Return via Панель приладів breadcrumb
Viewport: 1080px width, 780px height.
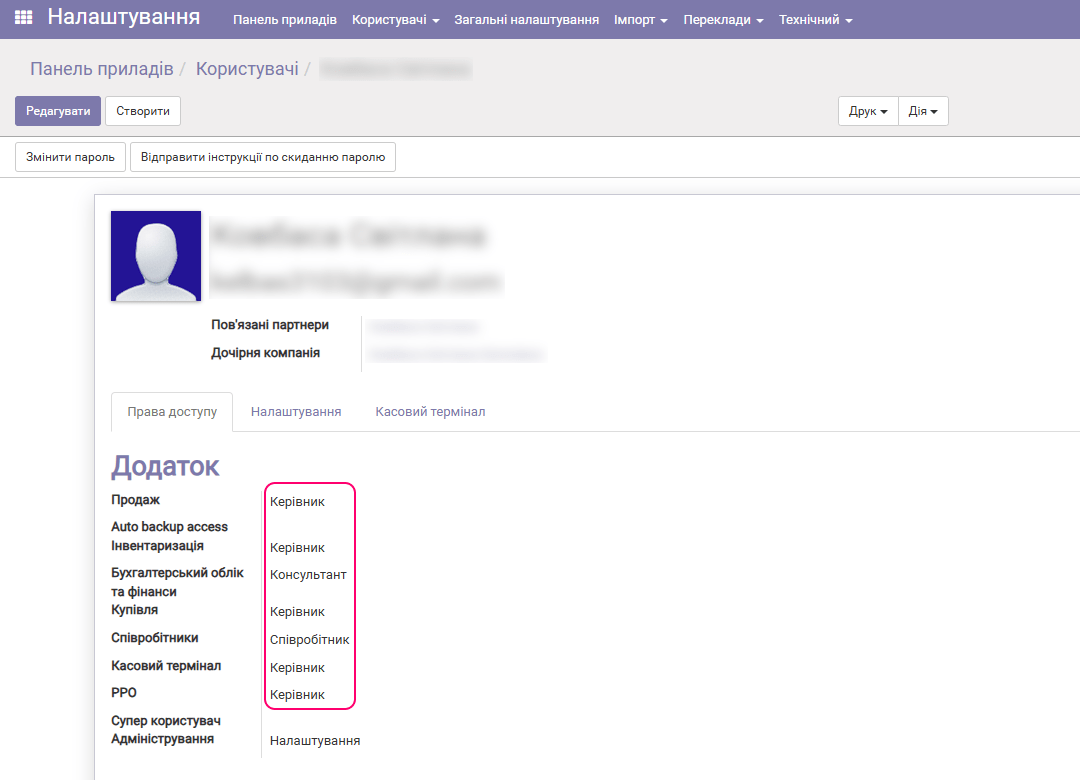pos(101,68)
